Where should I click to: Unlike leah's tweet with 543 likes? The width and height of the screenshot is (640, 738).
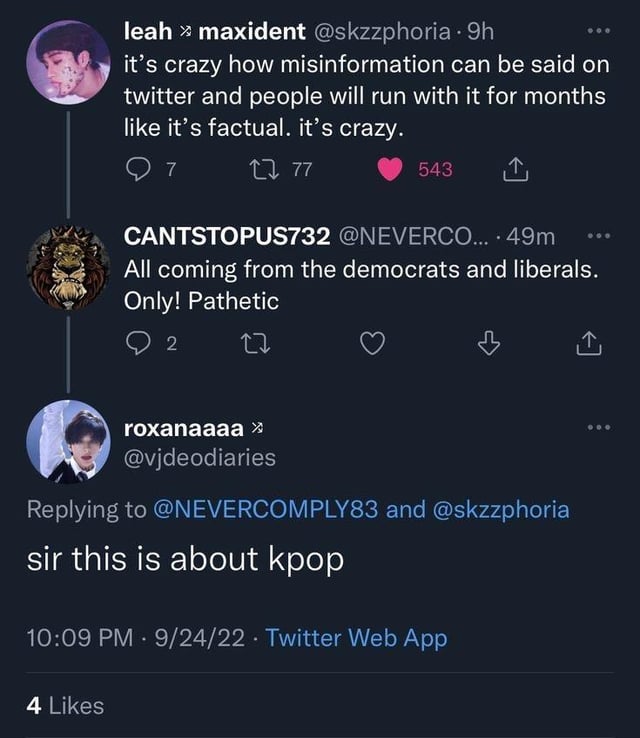(389, 170)
